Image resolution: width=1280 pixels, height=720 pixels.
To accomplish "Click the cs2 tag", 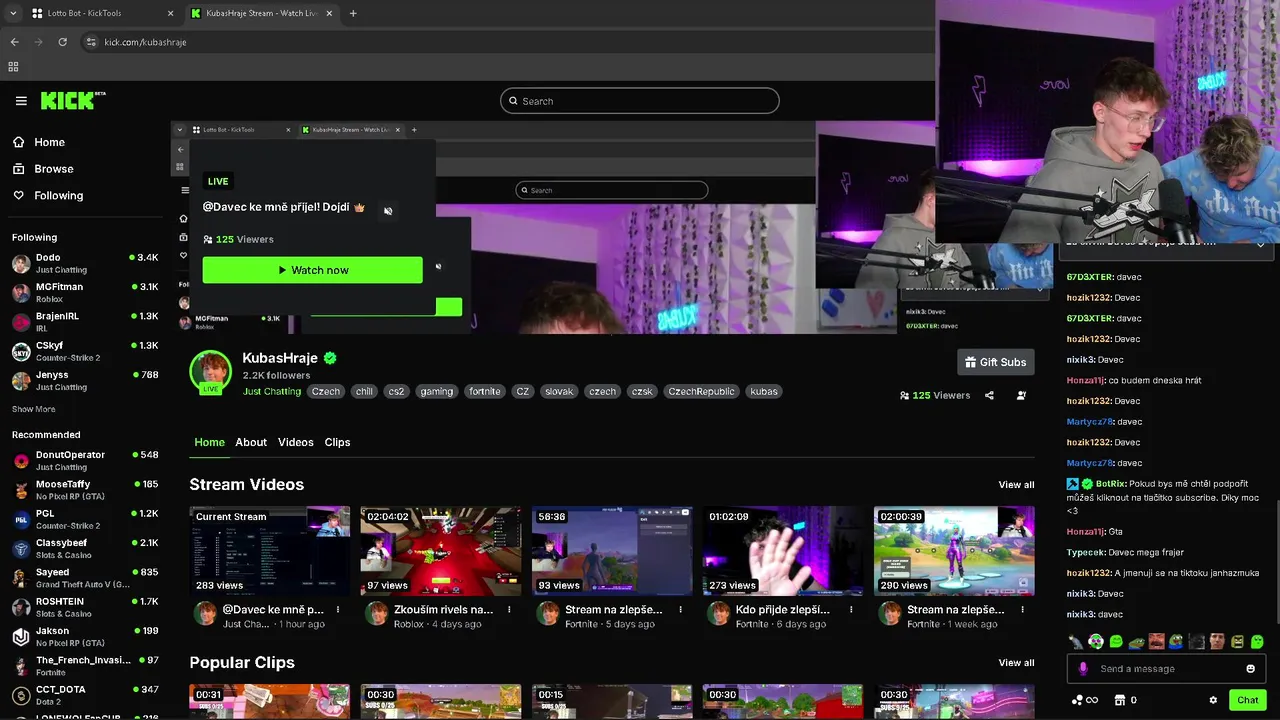I will (x=396, y=392).
